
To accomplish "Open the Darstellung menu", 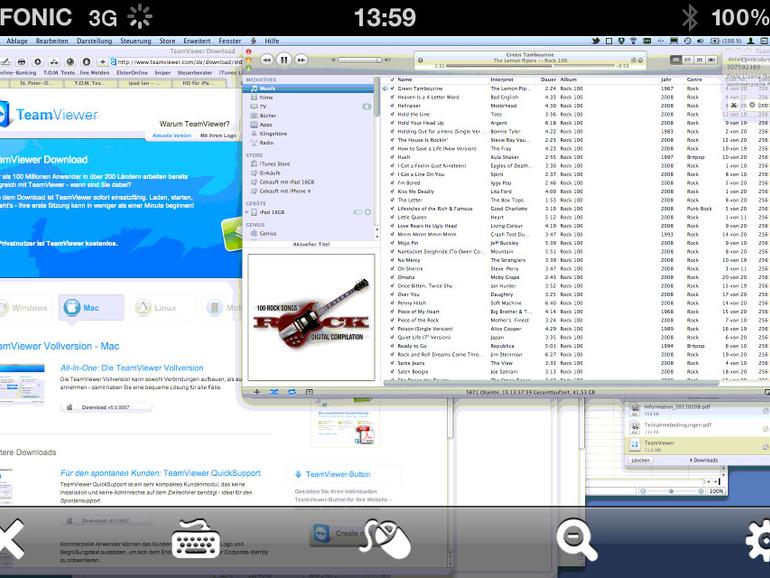I will (94, 41).
